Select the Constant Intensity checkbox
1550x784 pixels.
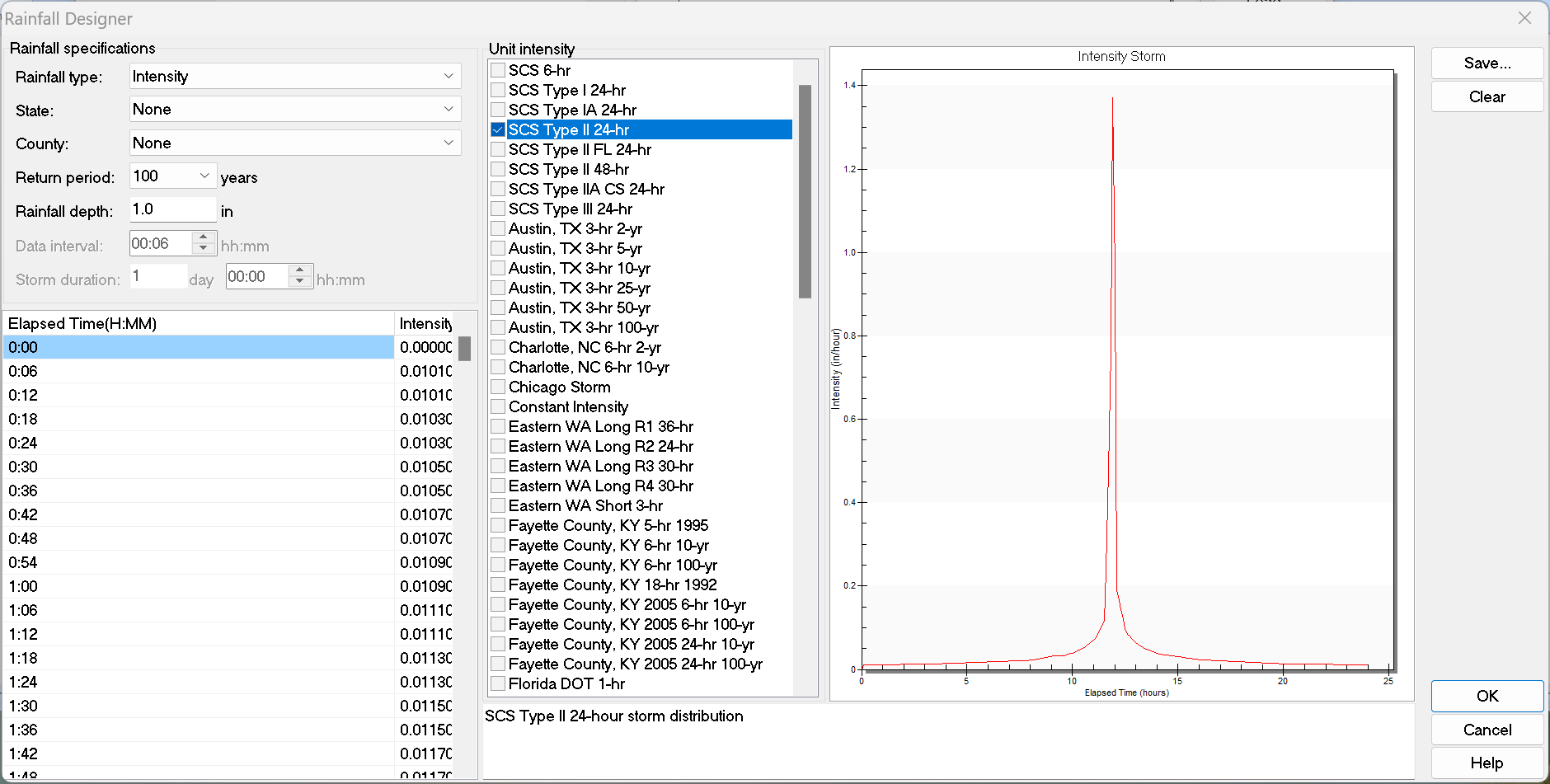click(x=498, y=406)
